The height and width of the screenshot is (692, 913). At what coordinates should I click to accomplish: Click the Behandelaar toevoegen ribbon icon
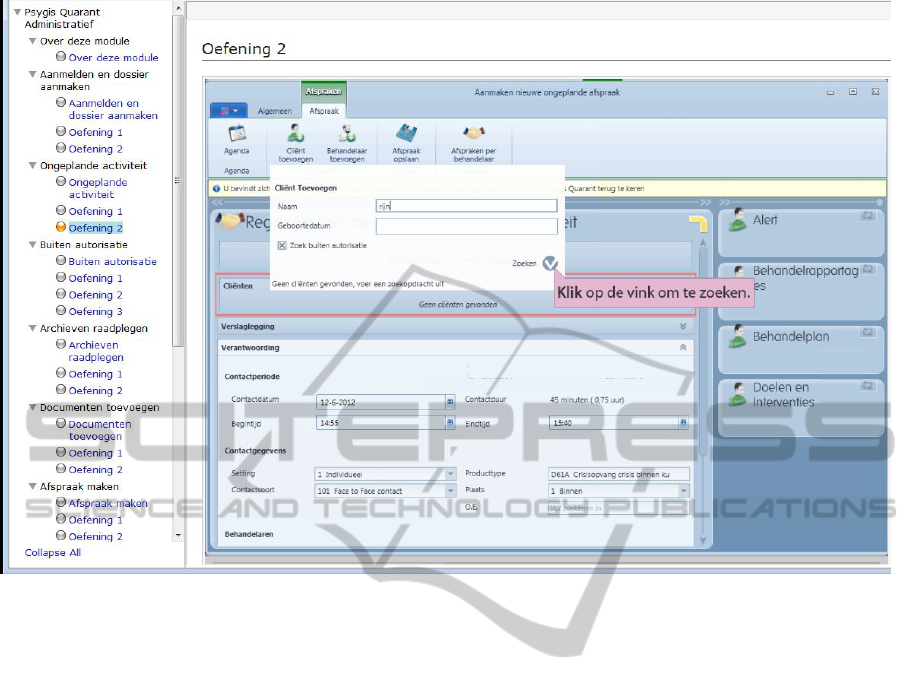click(347, 134)
